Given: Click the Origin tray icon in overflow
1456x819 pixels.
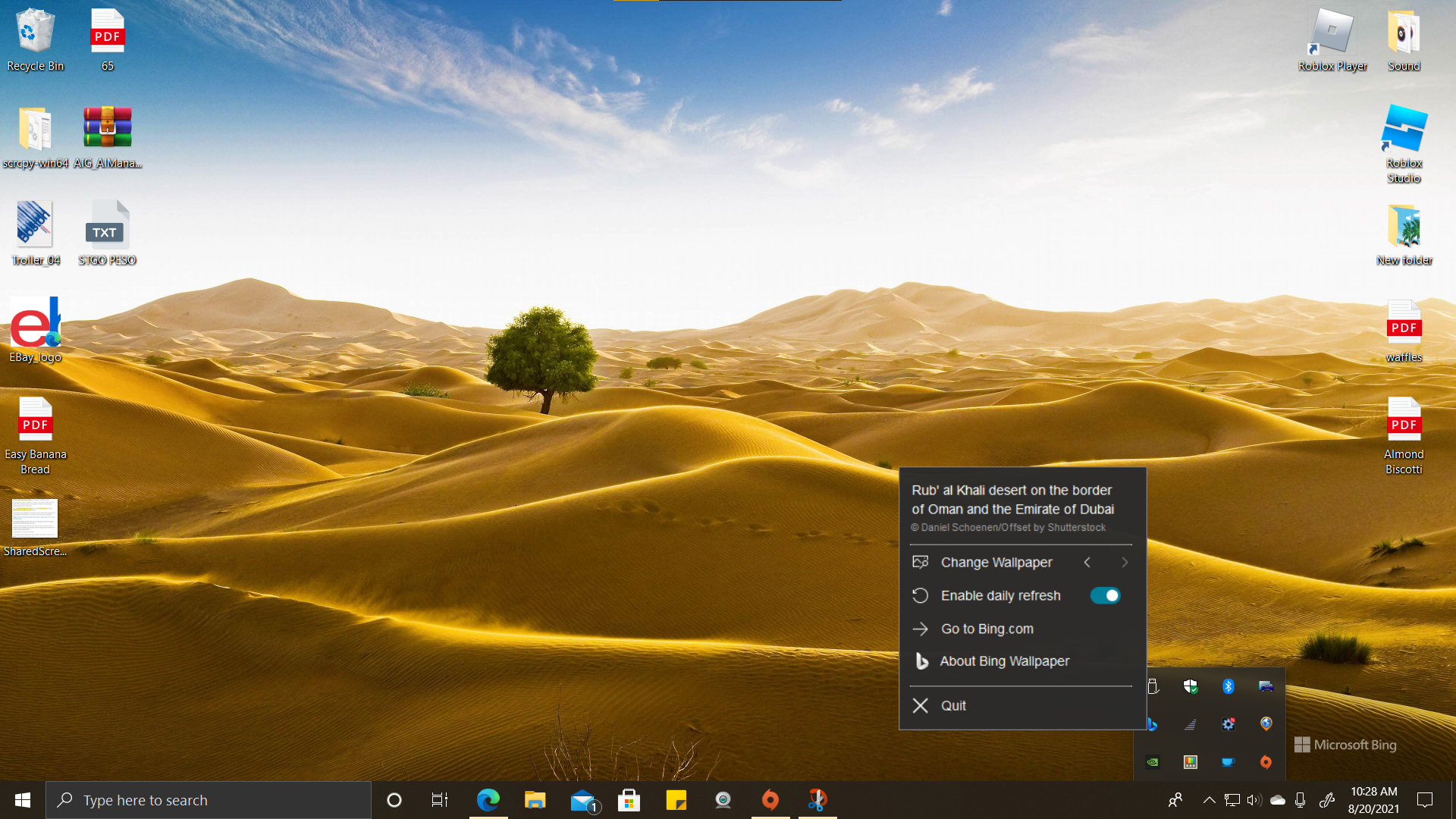Looking at the screenshot, I should click(x=1266, y=762).
